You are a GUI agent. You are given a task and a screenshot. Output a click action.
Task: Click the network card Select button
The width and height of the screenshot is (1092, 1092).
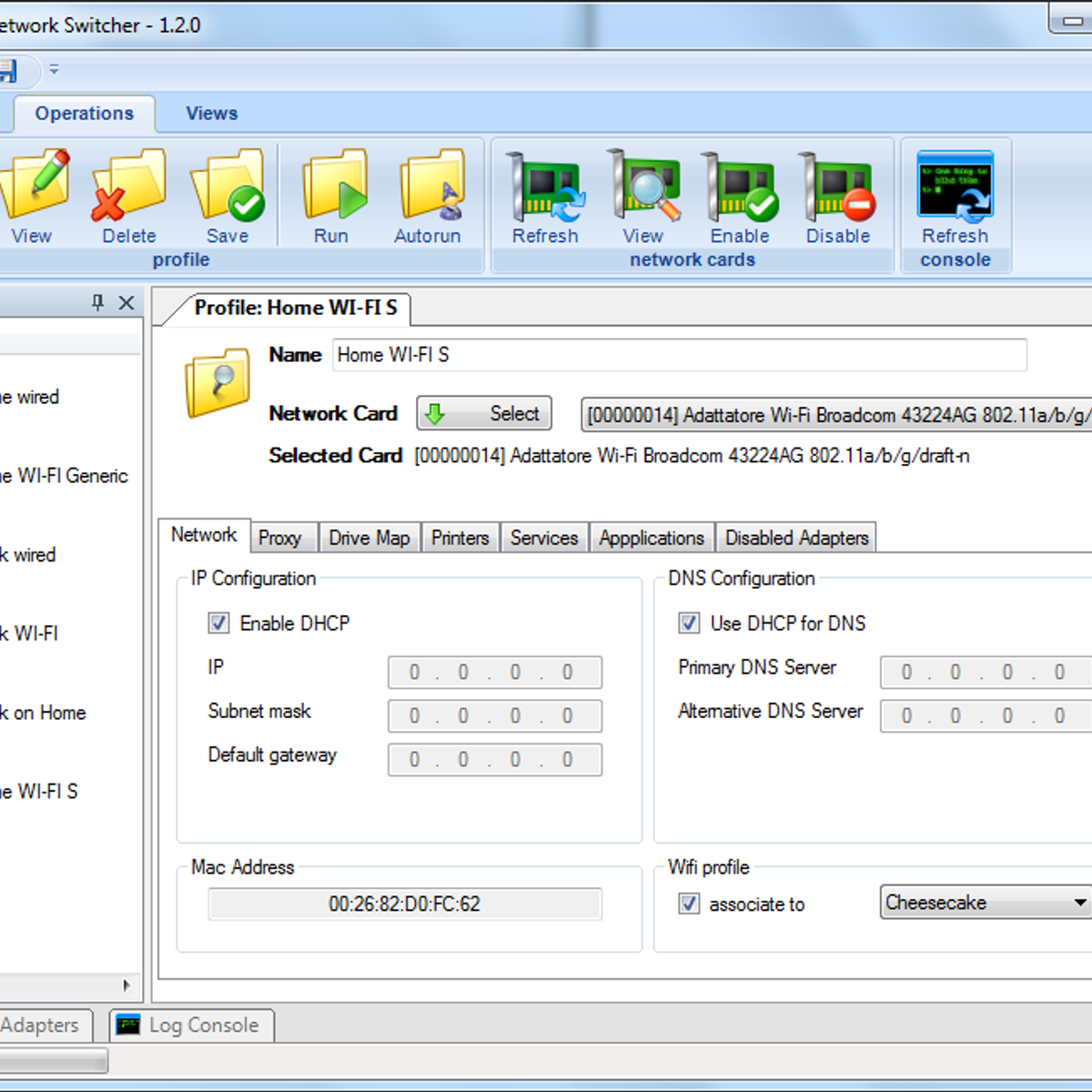pos(484,414)
